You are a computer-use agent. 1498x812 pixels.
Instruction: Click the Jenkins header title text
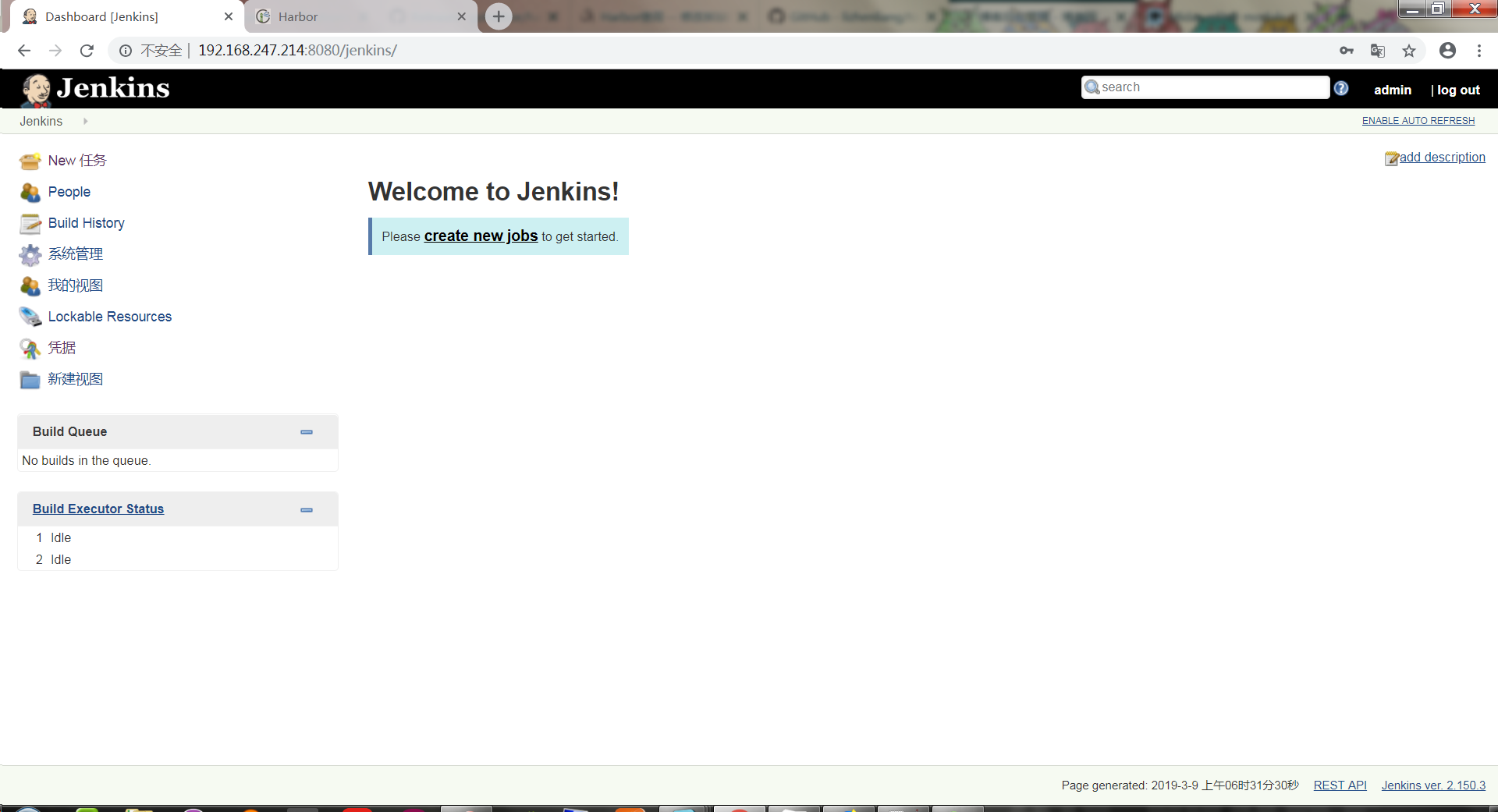113,88
